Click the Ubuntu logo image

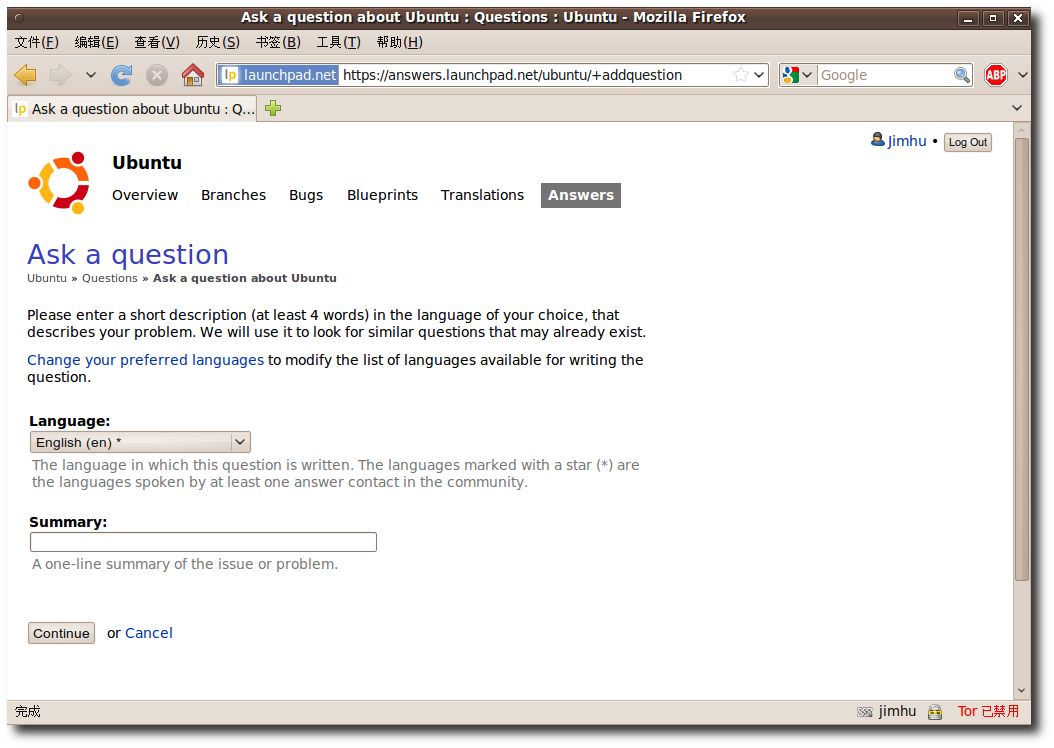[x=59, y=183]
